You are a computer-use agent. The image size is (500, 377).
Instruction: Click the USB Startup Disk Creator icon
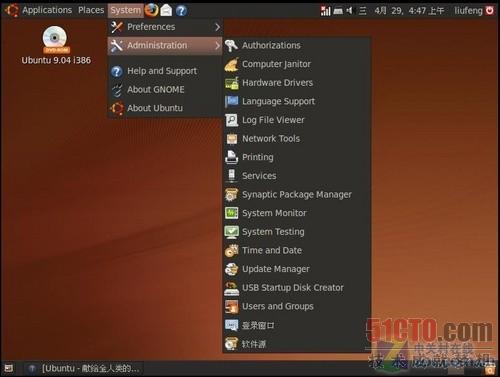tap(231, 288)
